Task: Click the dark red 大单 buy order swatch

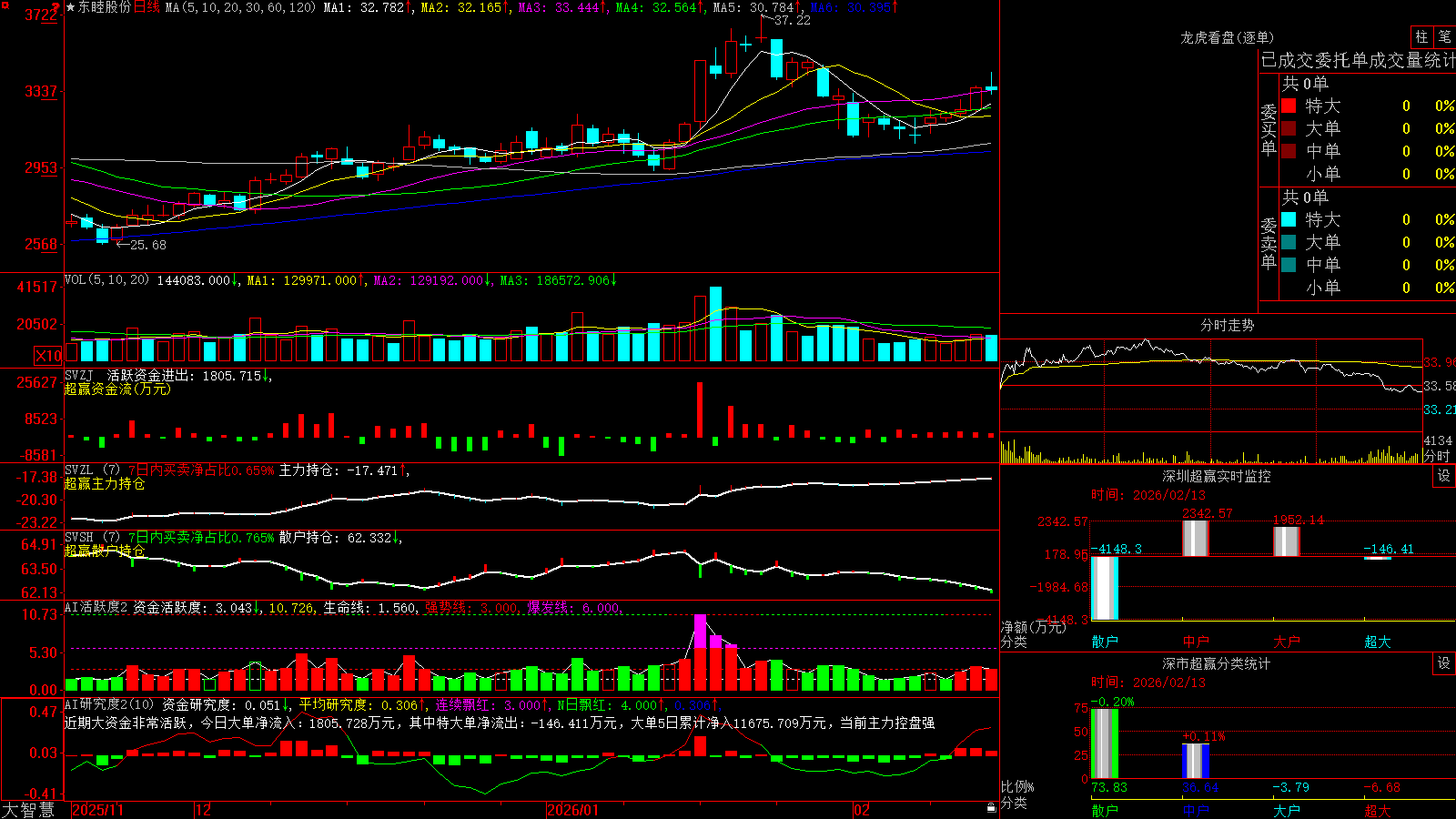Action: pos(1289,128)
